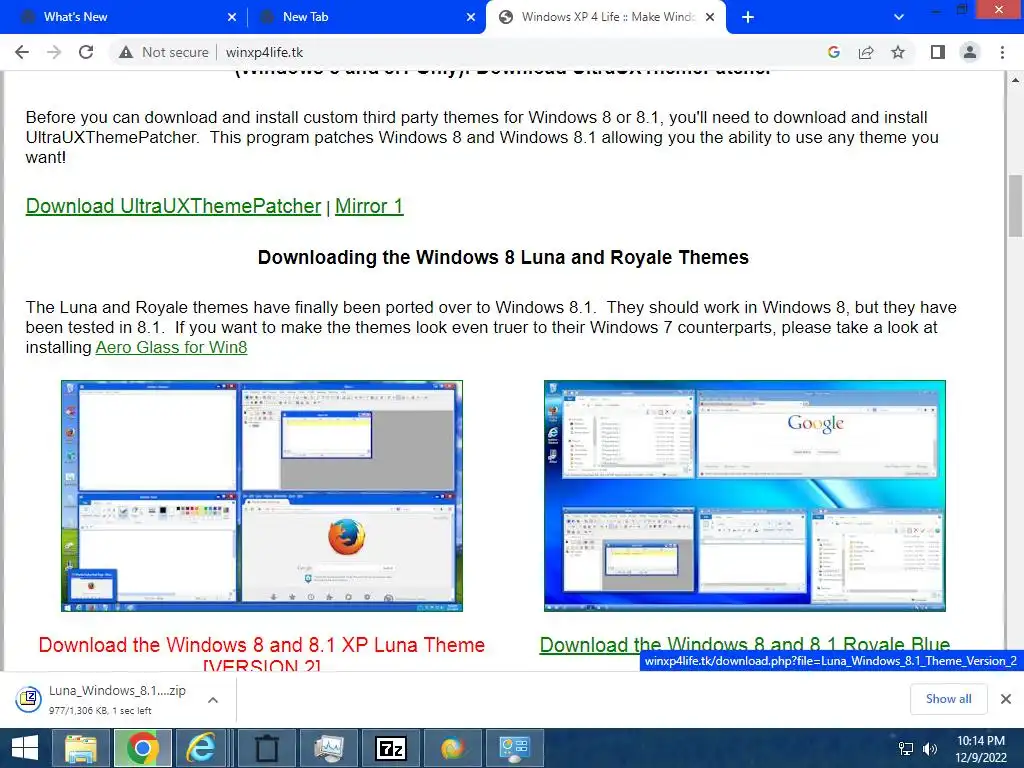This screenshot has width=1024, height=768.
Task: Click the network tray icon
Action: click(906, 748)
